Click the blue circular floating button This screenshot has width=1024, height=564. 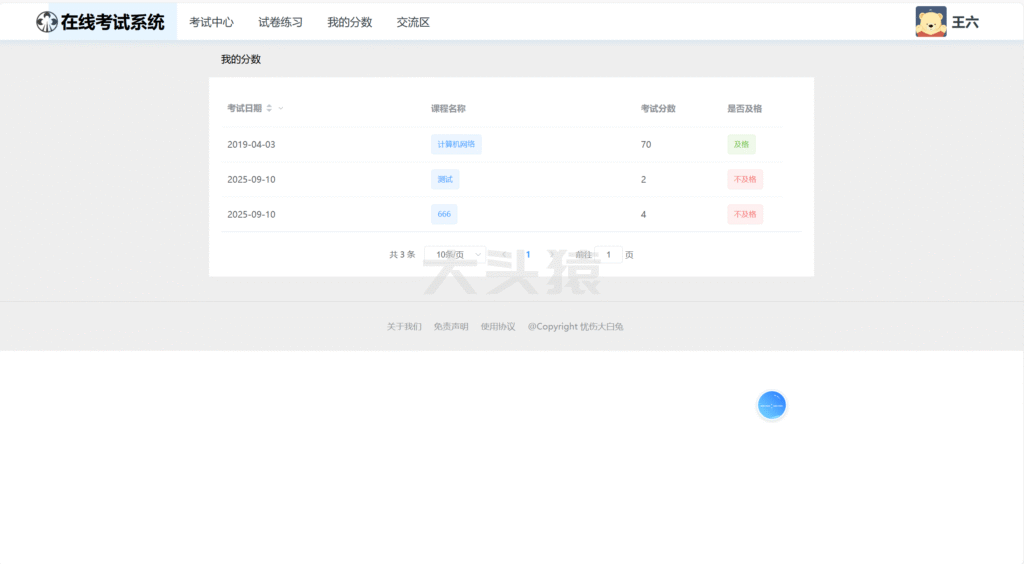click(x=771, y=405)
